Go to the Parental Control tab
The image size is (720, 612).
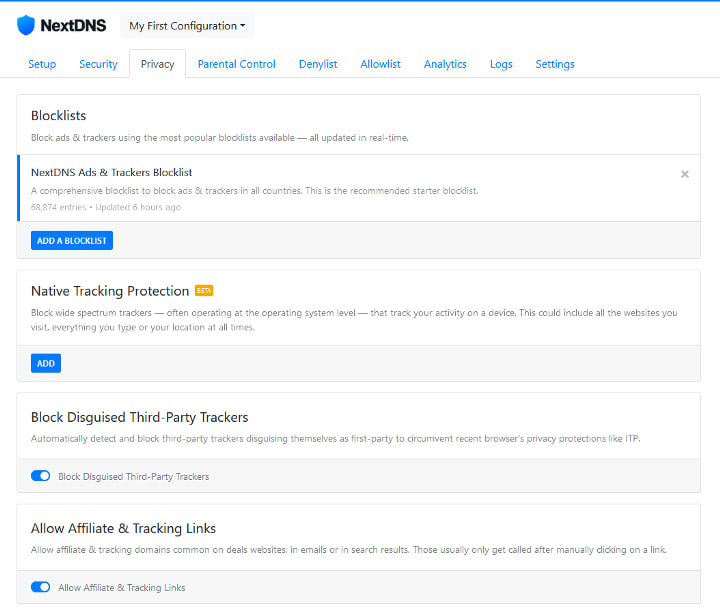(236, 64)
